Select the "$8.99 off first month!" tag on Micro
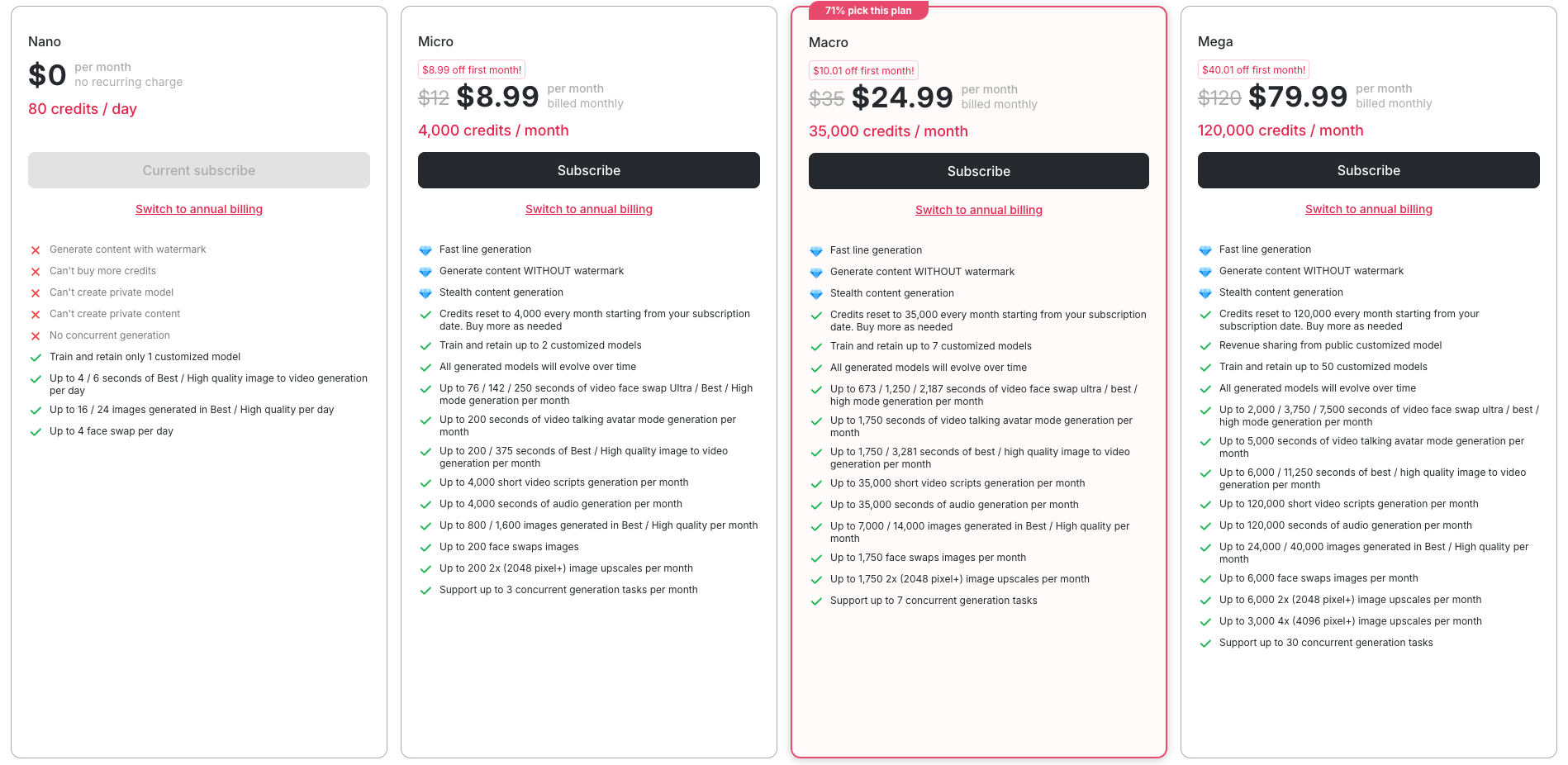This screenshot has height=765, width=1568. 471,69
